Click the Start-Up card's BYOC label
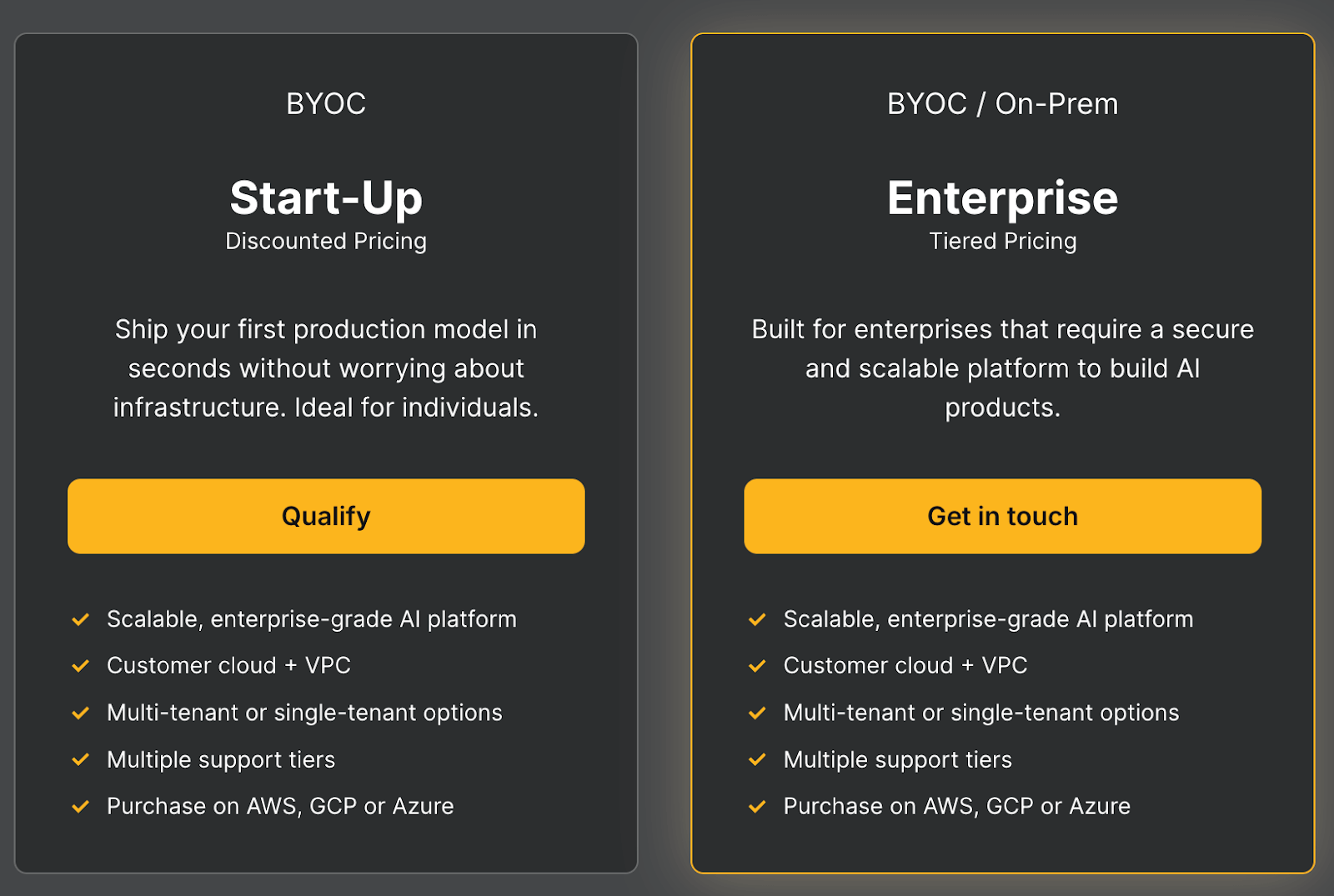Screen dimensions: 1334x896 pyautogui.click(x=326, y=104)
